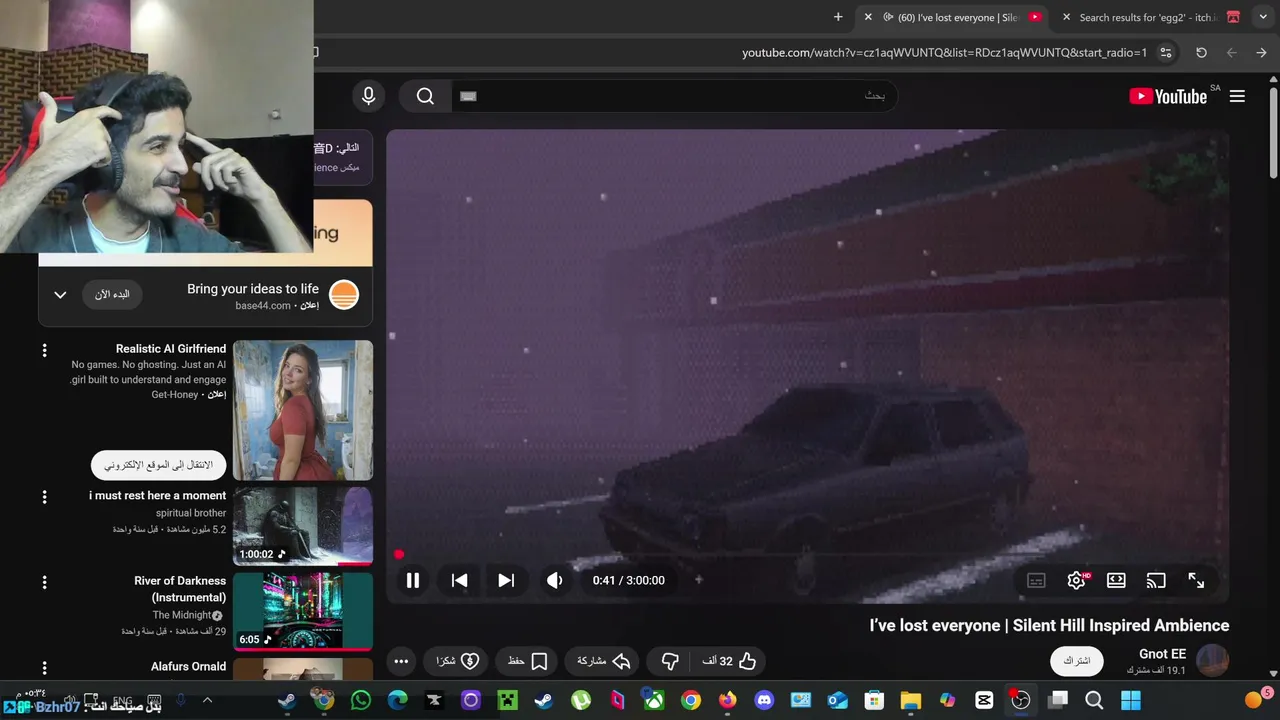Screen dimensions: 1280x720
Task: Open the YouTube hamburger guide menu
Action: [1237, 96]
